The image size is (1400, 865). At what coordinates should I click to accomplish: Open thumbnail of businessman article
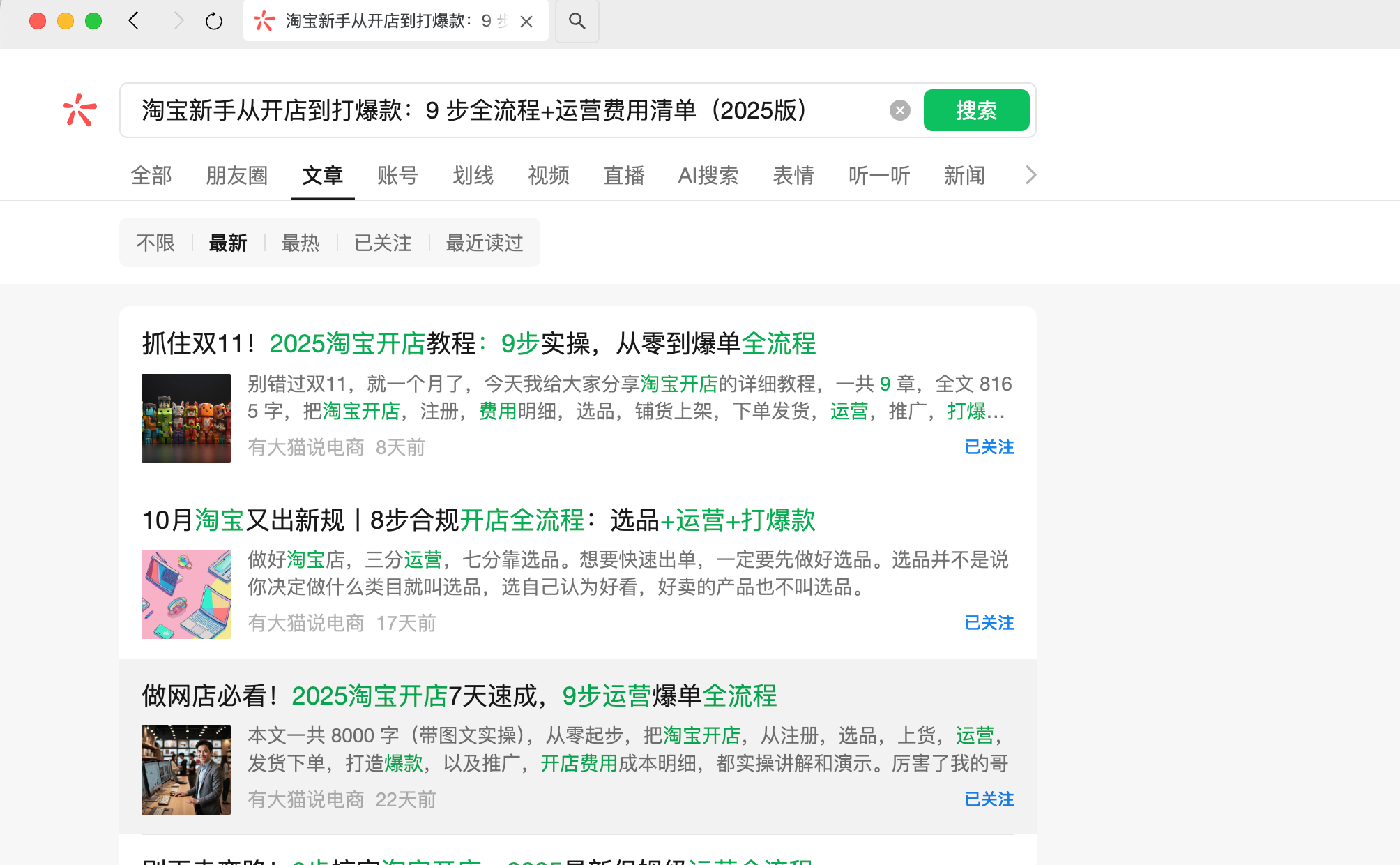(186, 770)
